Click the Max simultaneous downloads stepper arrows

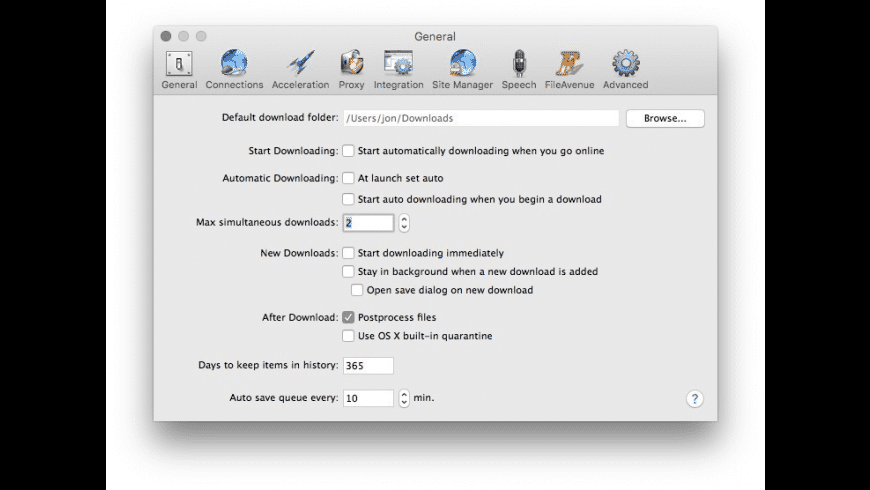click(404, 223)
